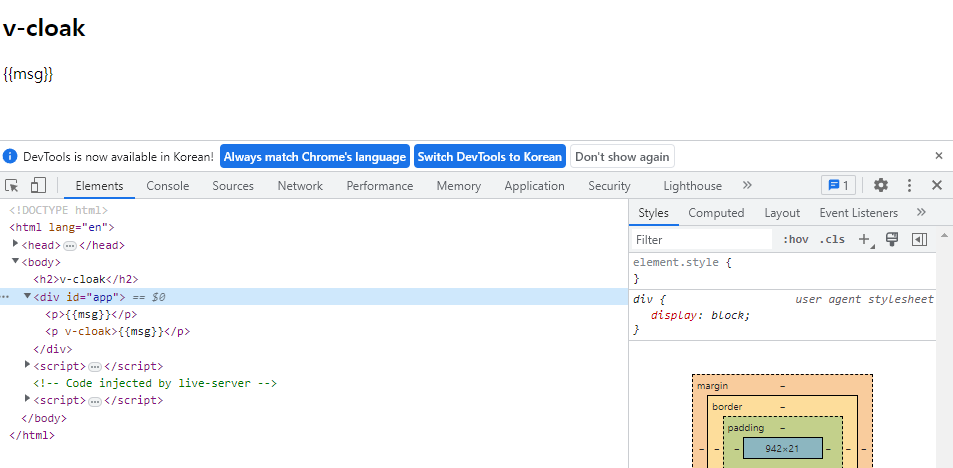Select the html lang="en" node
The image size is (953, 468).
tap(62, 228)
